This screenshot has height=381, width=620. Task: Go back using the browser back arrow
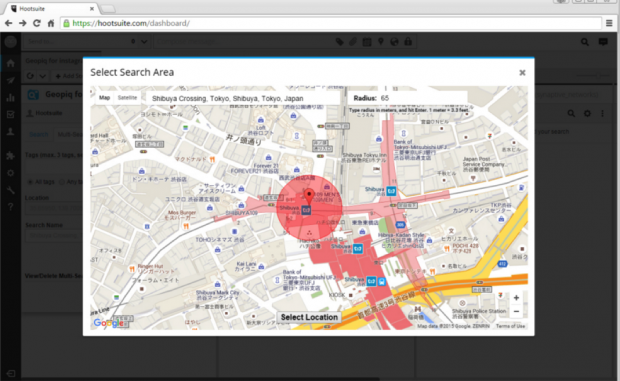point(8,23)
